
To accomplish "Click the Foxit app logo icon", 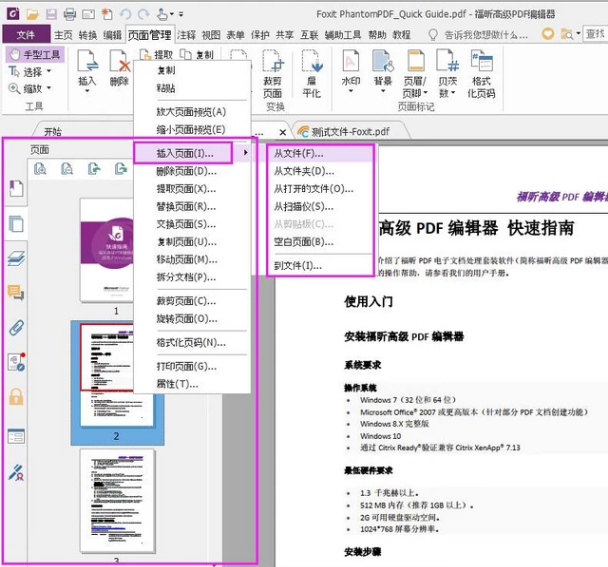I will [x=12, y=14].
